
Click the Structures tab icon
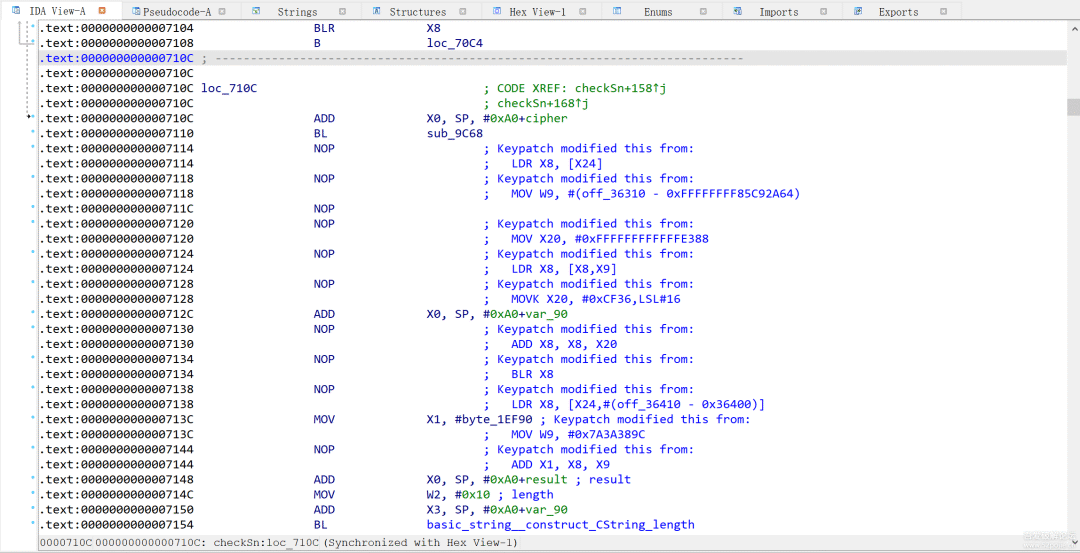(x=376, y=11)
